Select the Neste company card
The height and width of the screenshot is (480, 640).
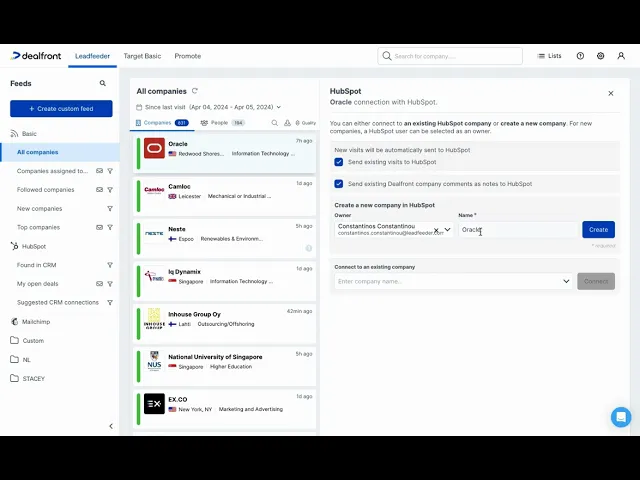click(x=224, y=239)
